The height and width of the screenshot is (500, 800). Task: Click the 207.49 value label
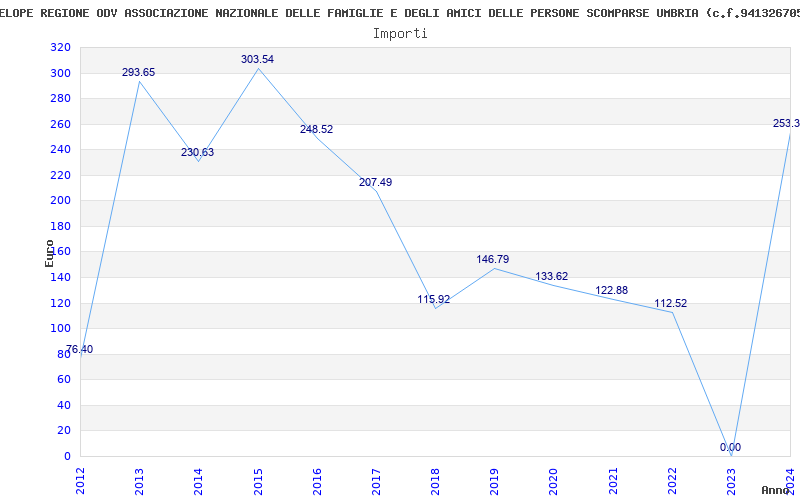click(x=376, y=183)
